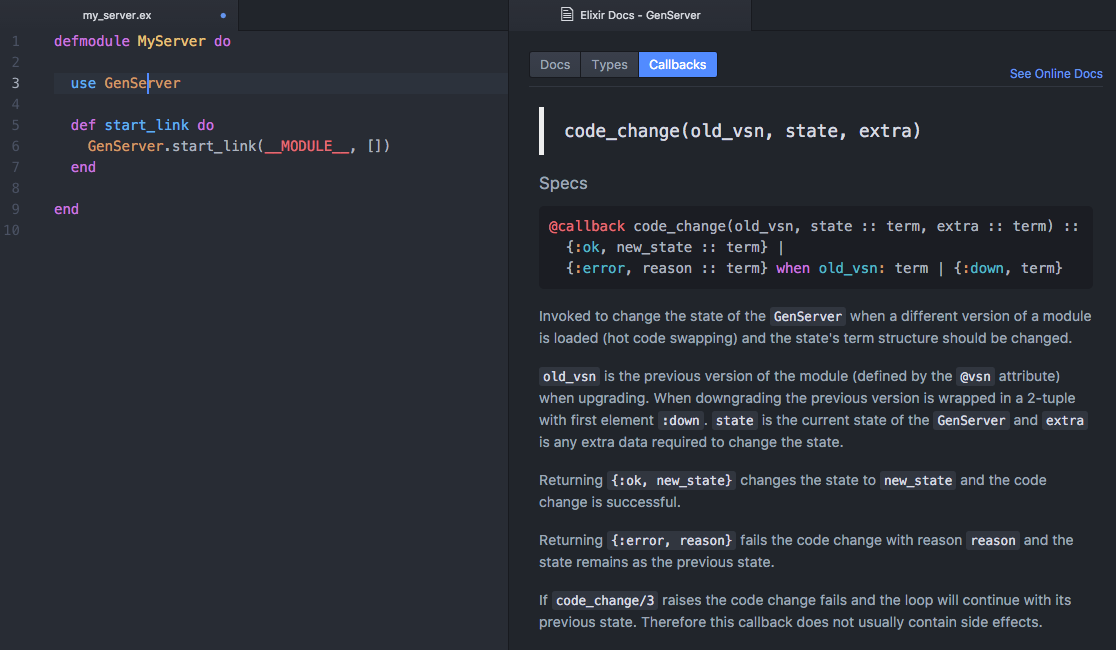The image size is (1116, 650).
Task: Click the inline code_change/3 code label
Action: coord(605,601)
